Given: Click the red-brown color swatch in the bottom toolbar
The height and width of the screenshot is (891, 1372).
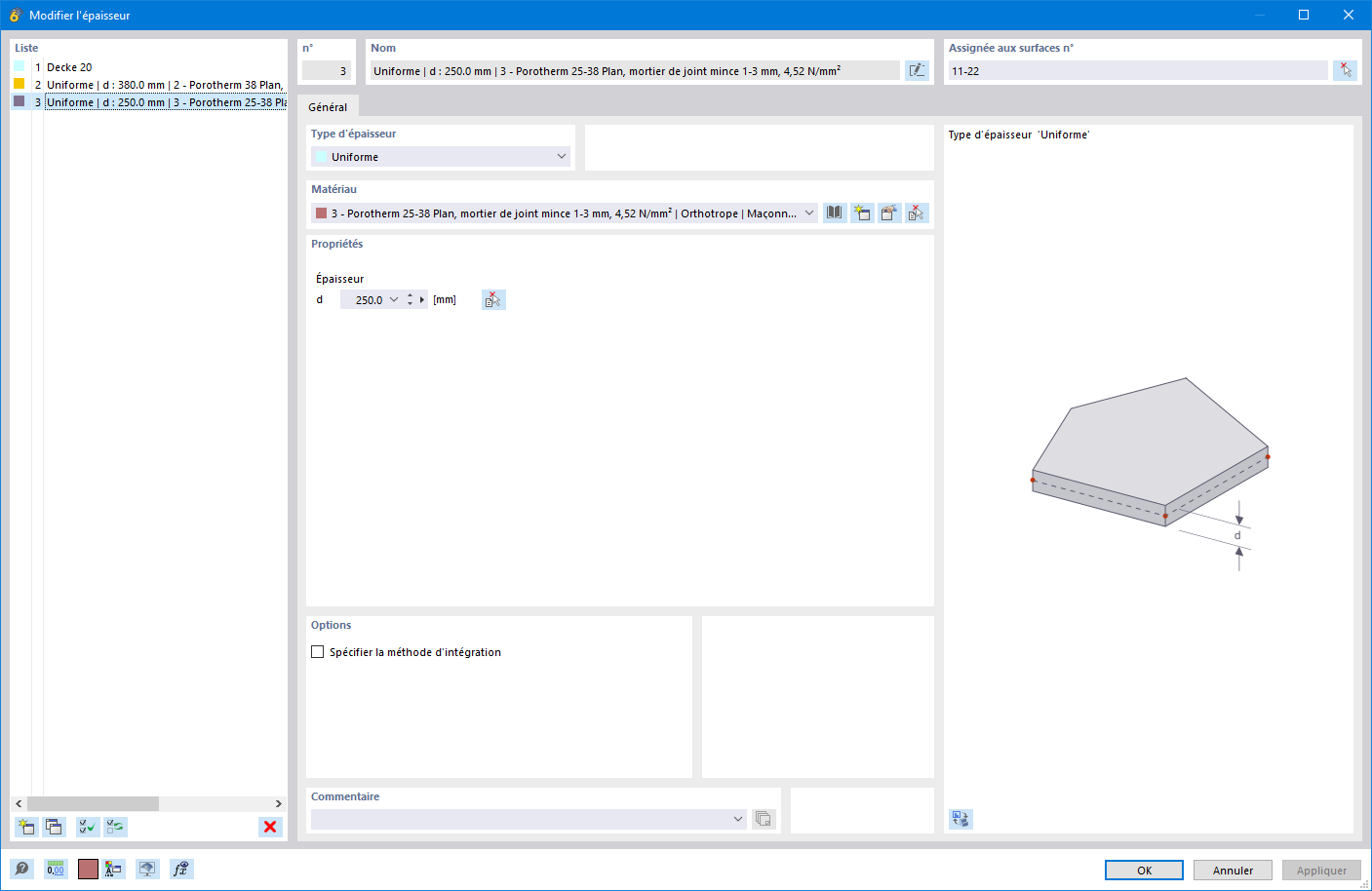Looking at the screenshot, I should coord(88,869).
